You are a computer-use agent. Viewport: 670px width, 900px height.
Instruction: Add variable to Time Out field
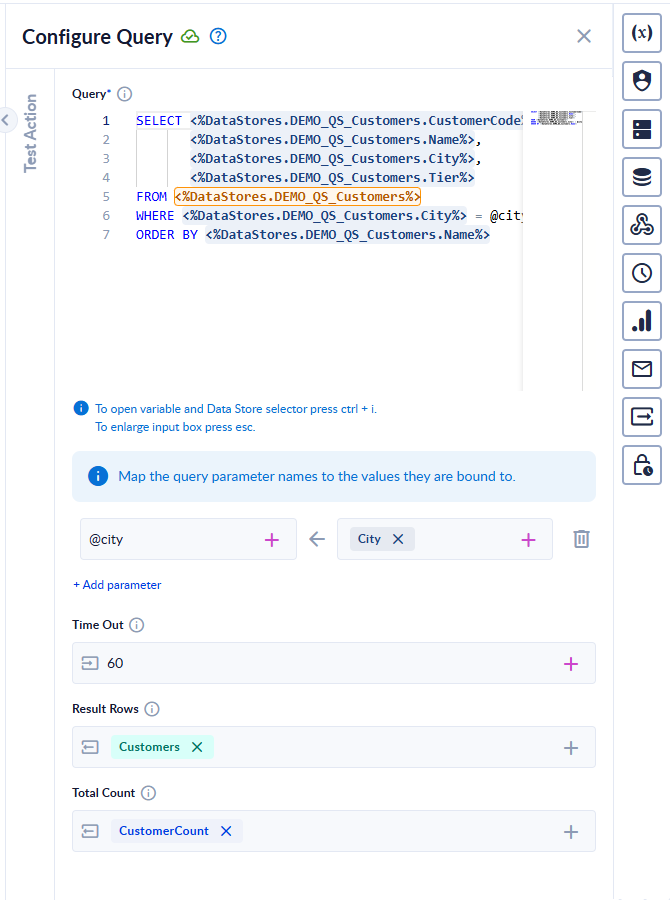coord(571,664)
